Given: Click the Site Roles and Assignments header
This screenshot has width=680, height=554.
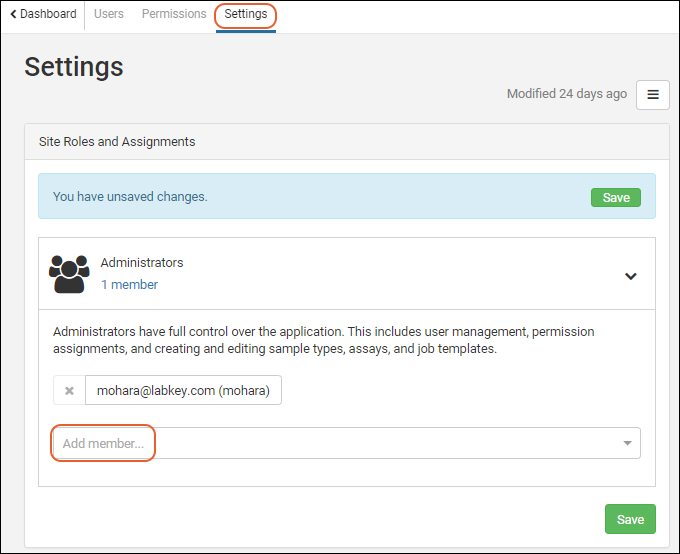Looking at the screenshot, I should [117, 142].
